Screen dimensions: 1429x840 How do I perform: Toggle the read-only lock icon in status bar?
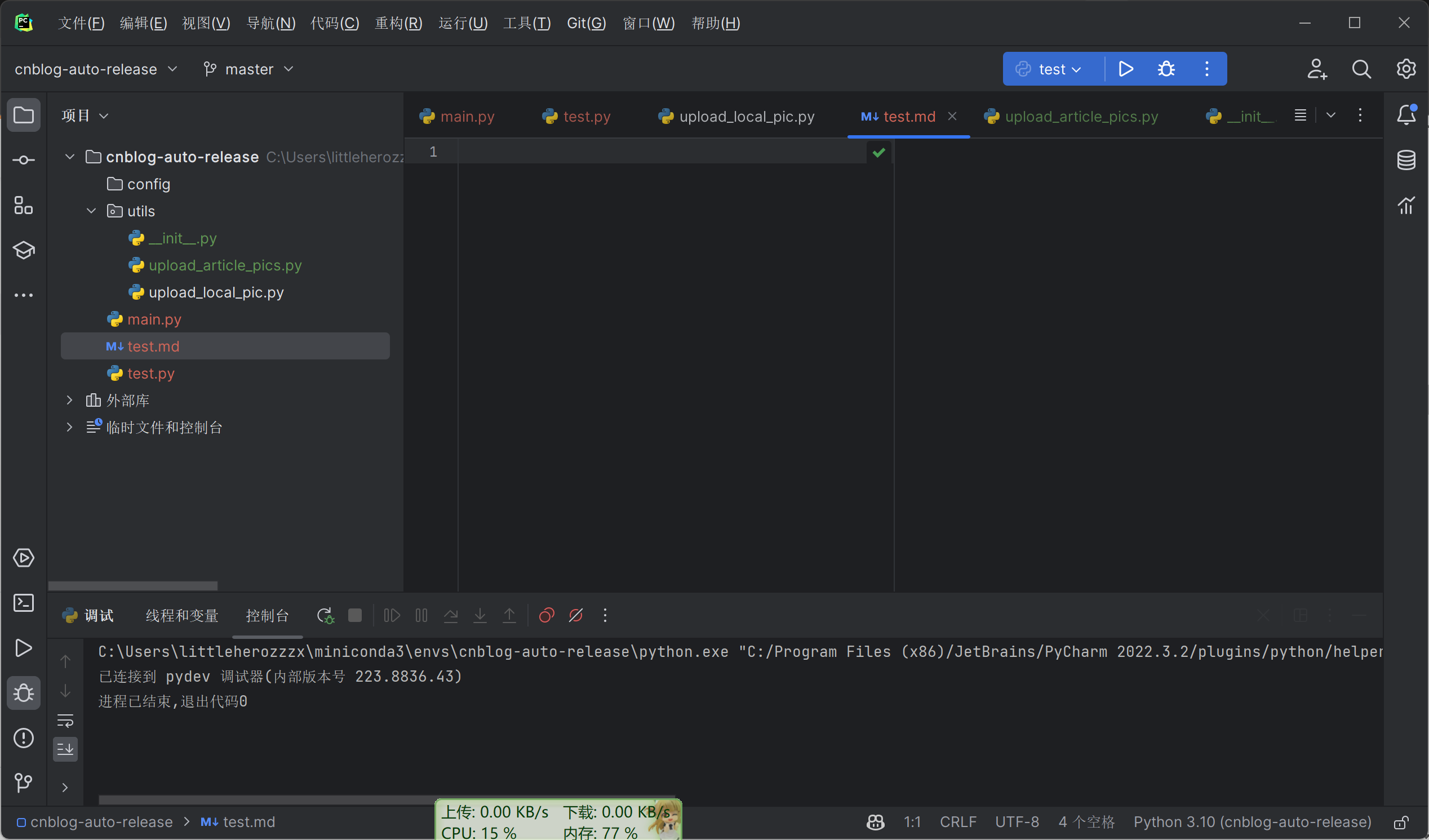tap(1401, 823)
